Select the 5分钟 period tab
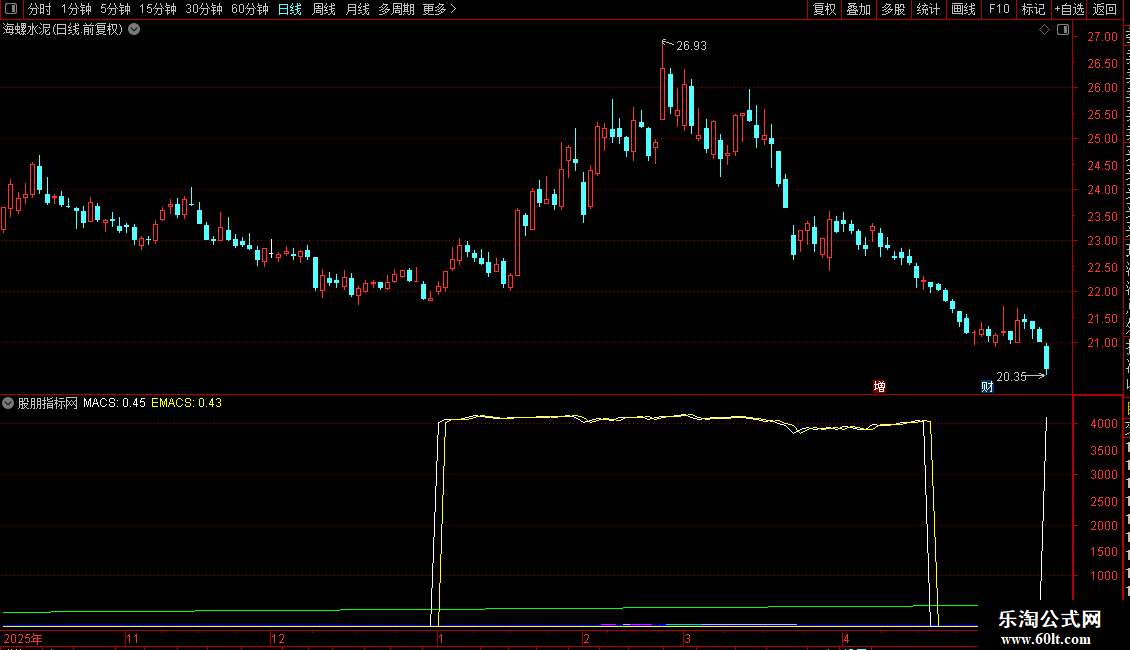 click(115, 9)
